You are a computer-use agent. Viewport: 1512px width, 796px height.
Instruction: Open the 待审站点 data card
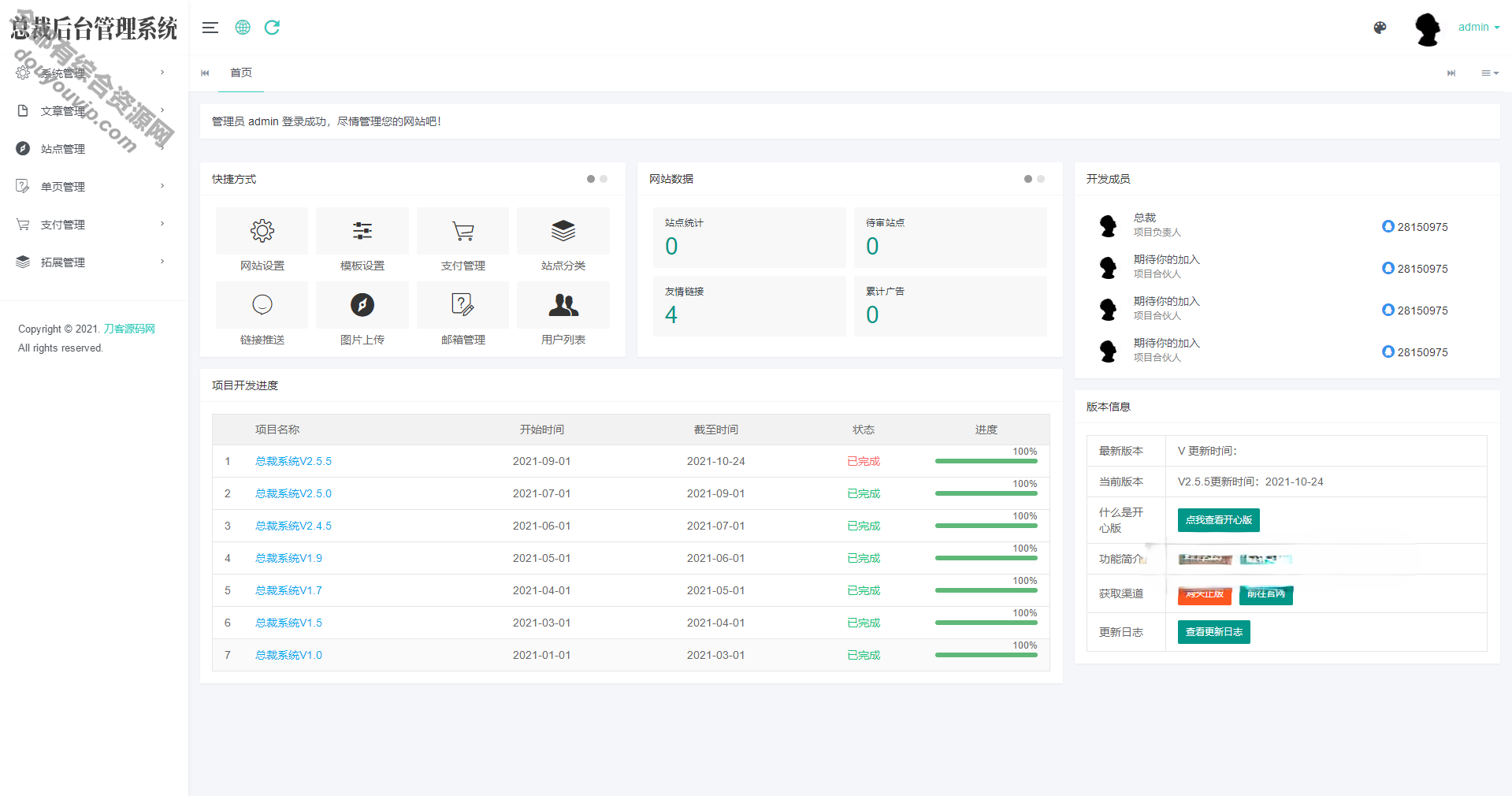(950, 237)
